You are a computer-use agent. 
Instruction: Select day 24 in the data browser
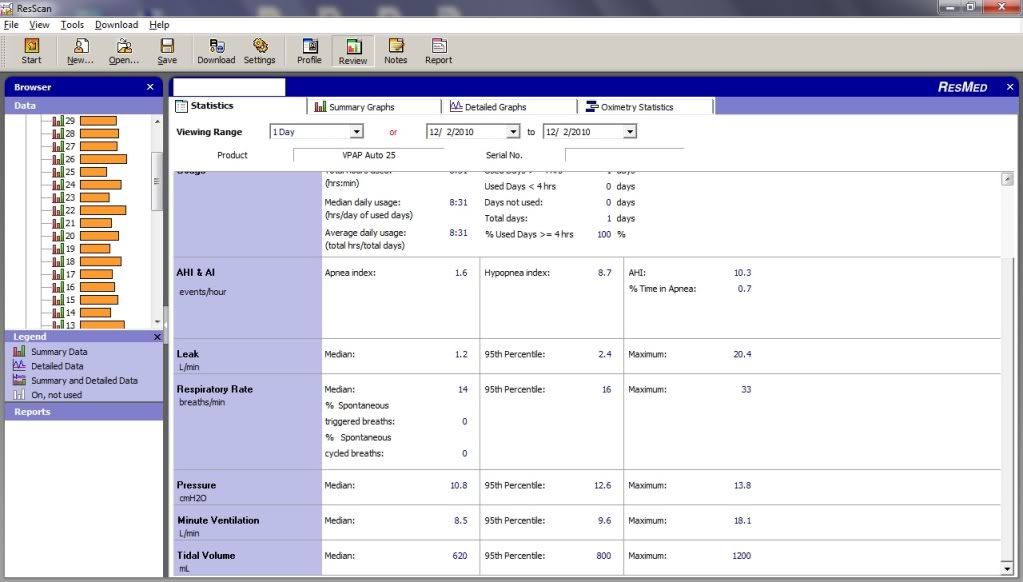tap(87, 185)
